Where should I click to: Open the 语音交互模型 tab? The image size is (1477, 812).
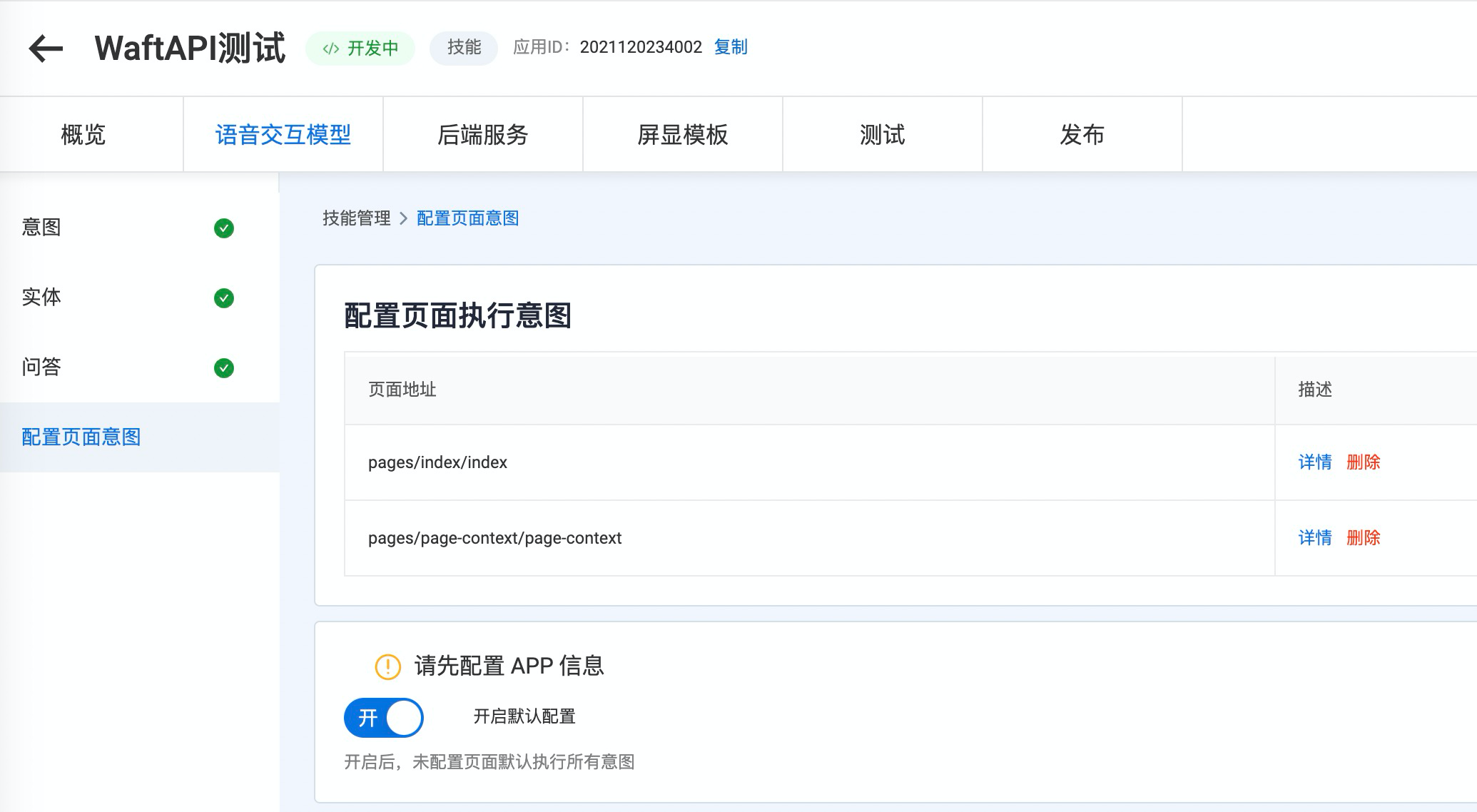(283, 135)
